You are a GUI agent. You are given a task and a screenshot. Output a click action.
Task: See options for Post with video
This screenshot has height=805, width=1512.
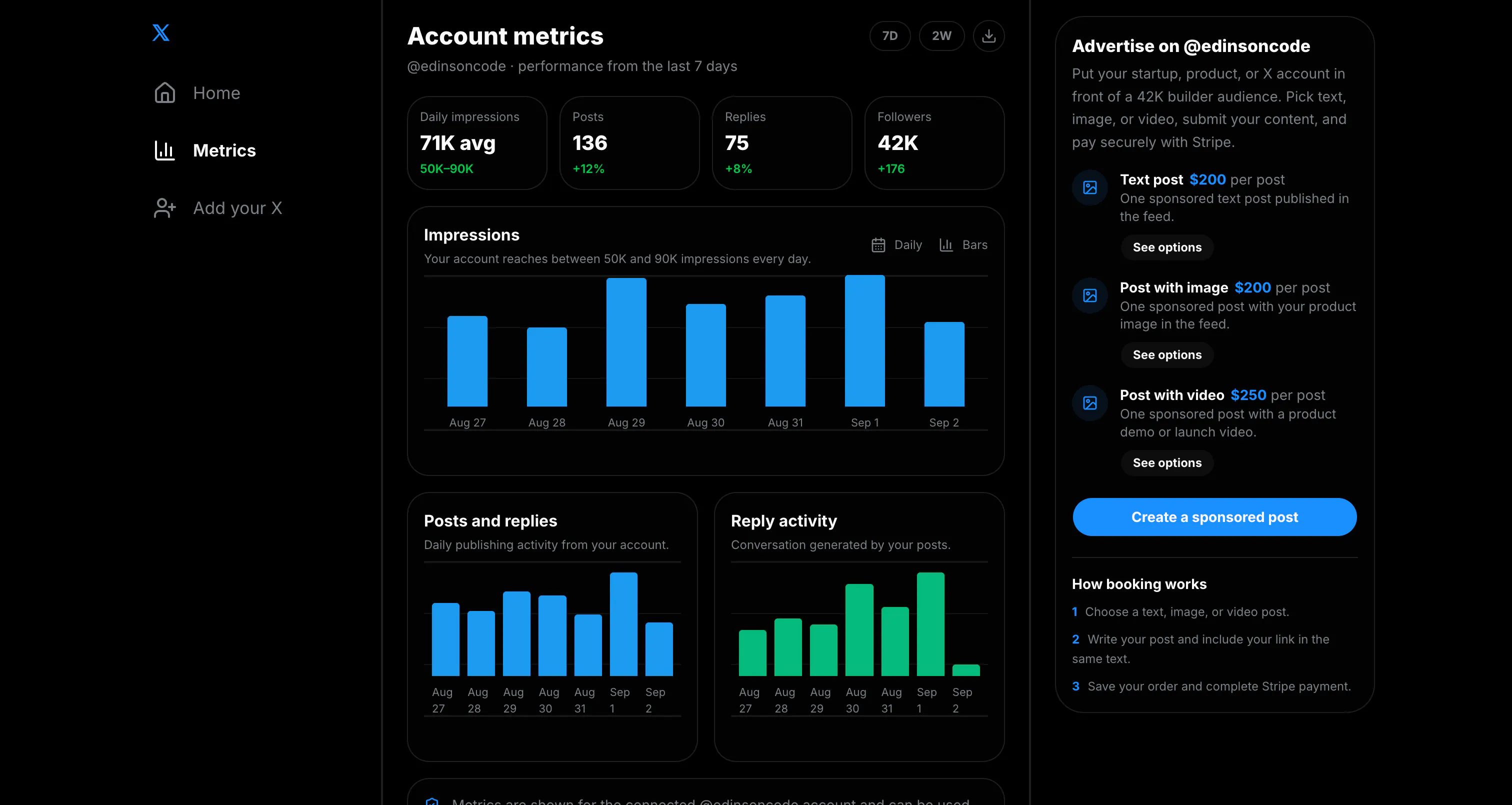[1167, 462]
